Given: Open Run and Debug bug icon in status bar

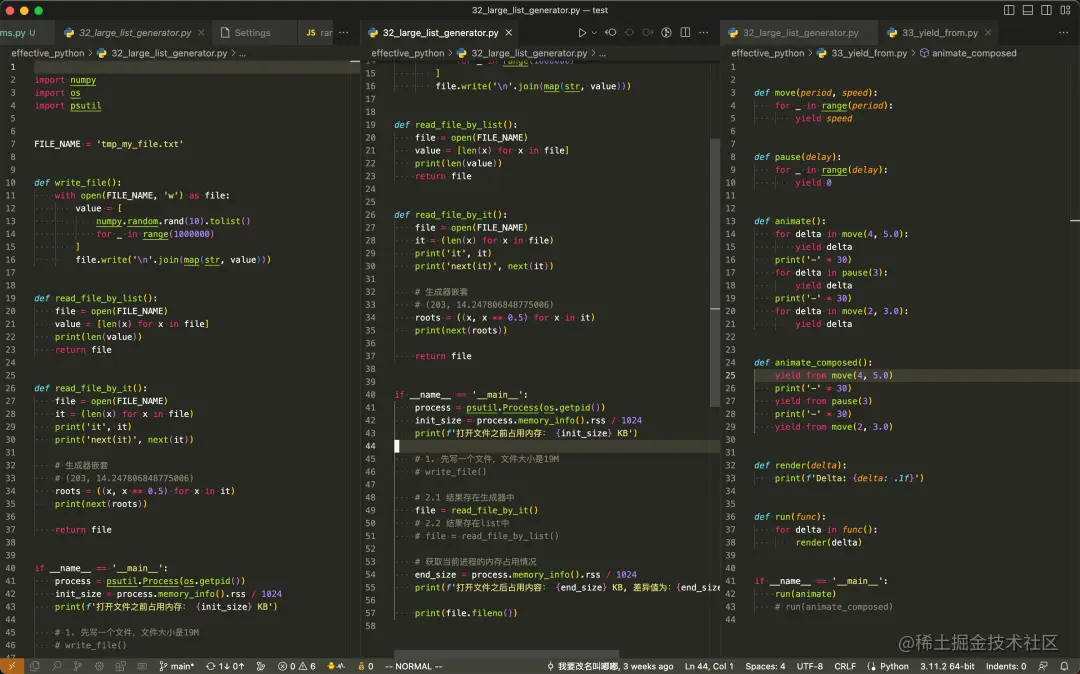Looking at the screenshot, I should point(99,666).
